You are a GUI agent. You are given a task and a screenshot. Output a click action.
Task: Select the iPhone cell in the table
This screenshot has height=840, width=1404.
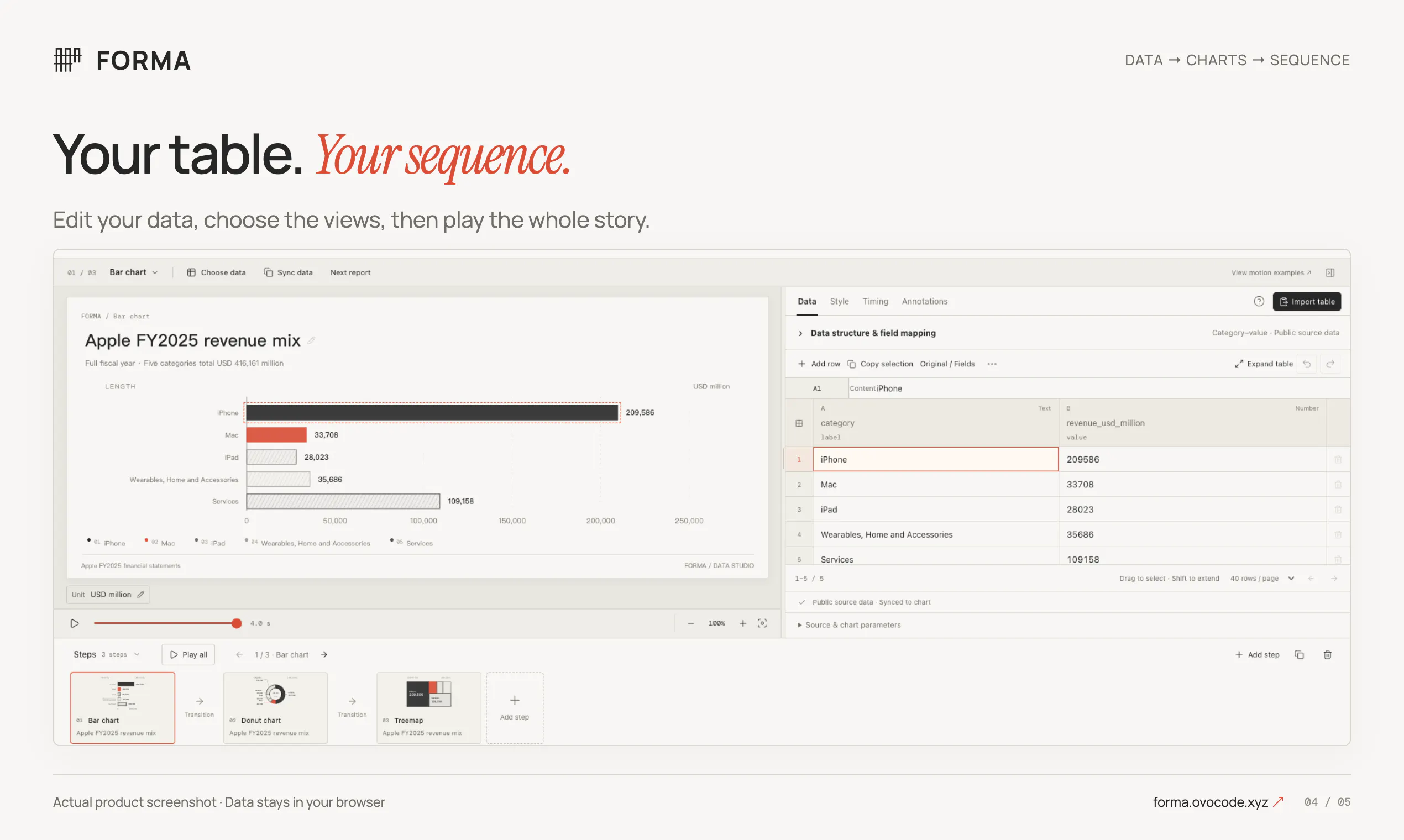(935, 459)
